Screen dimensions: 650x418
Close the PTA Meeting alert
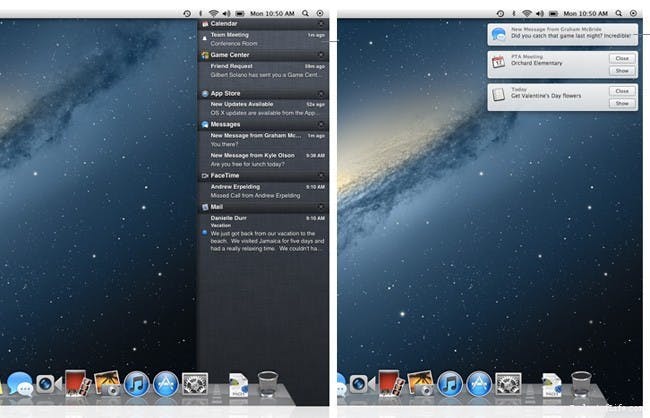[x=622, y=58]
